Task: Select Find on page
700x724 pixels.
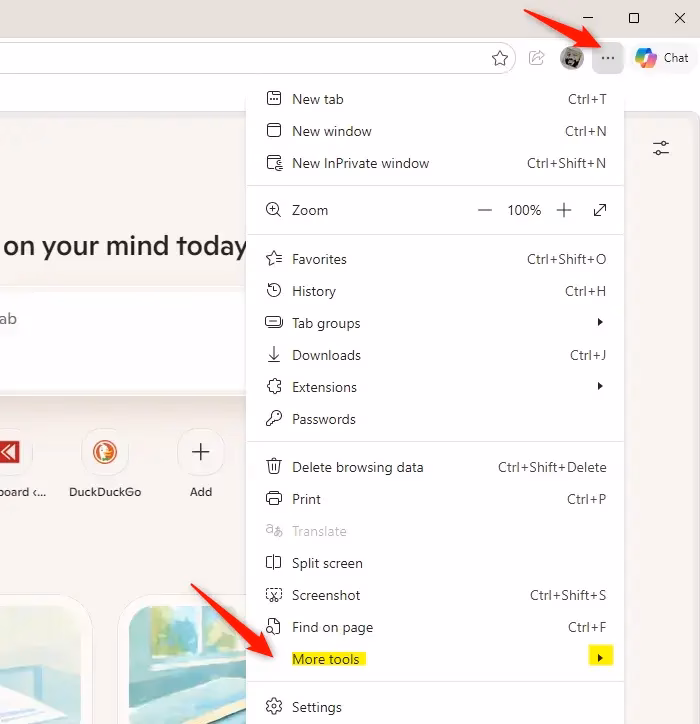Action: (x=435, y=627)
